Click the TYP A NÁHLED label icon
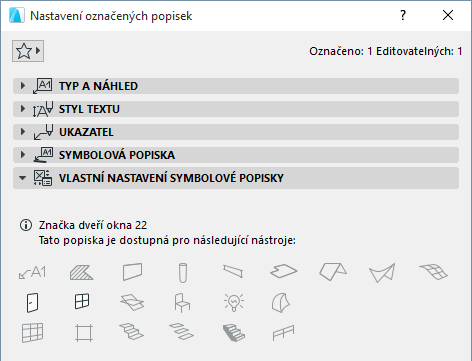472x361 pixels. click(42, 86)
